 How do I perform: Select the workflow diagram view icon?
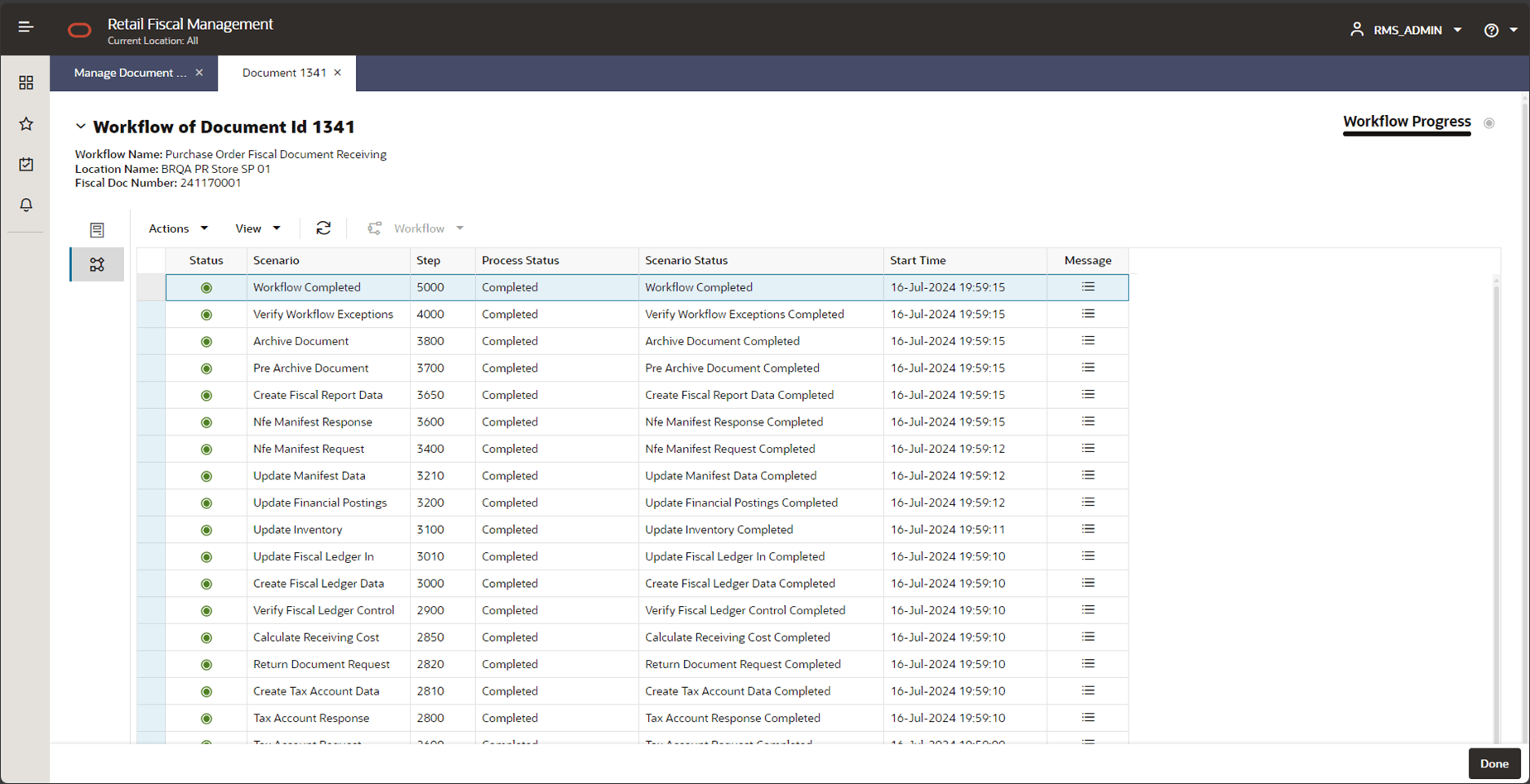point(97,265)
